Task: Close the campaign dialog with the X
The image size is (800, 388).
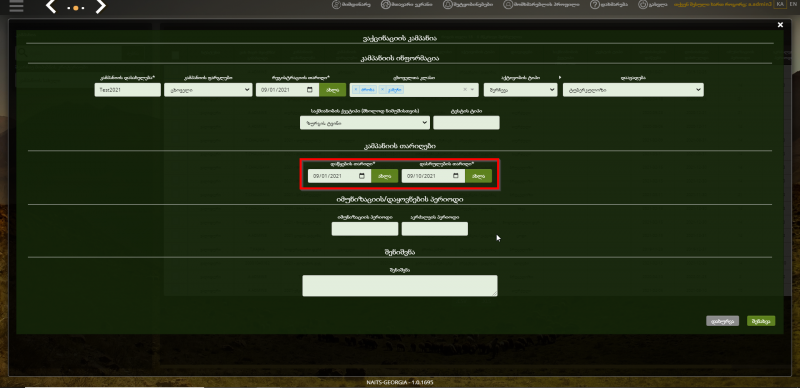Action: point(780,25)
